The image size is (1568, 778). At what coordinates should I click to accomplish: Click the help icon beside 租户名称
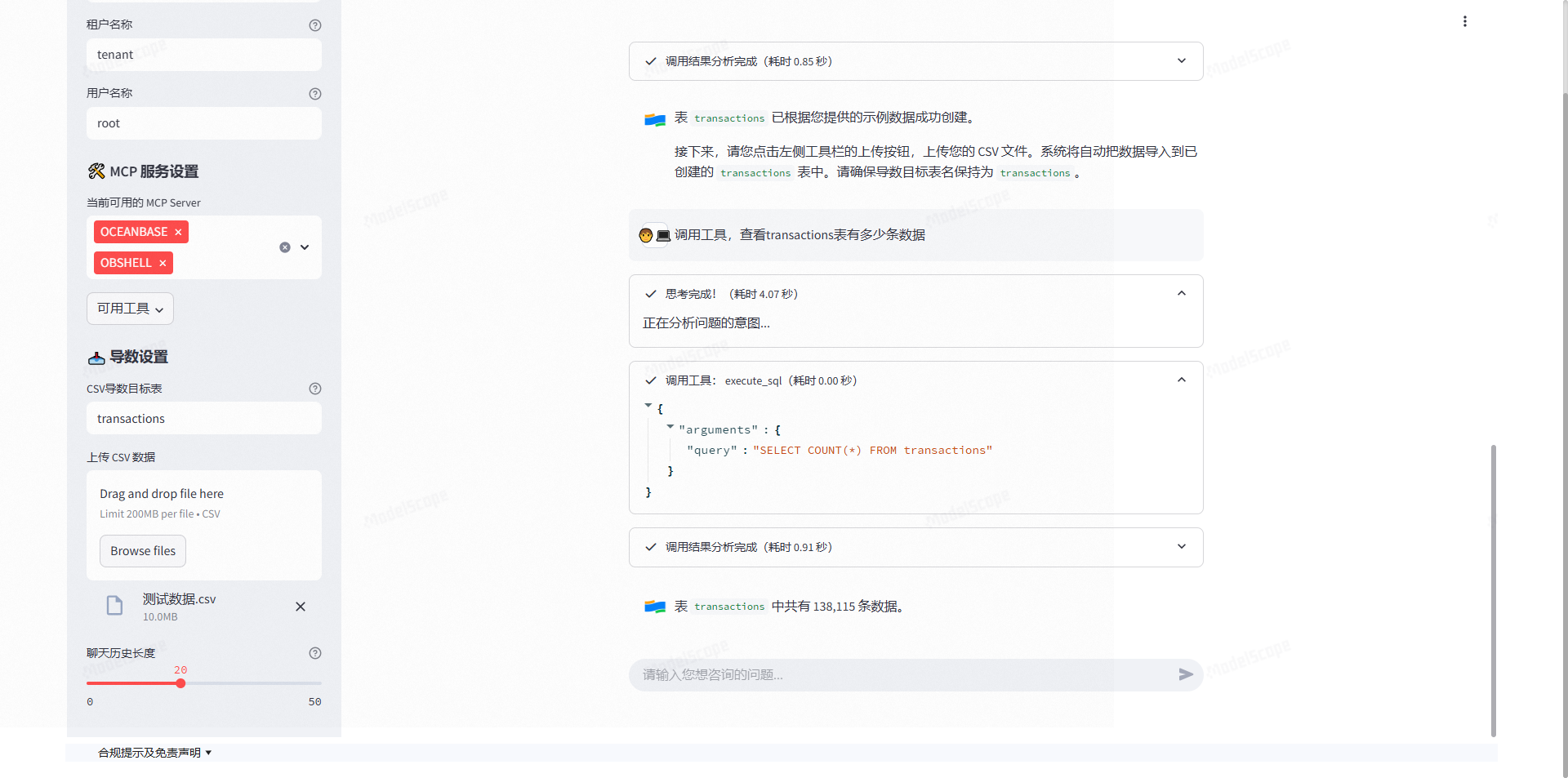tap(315, 25)
